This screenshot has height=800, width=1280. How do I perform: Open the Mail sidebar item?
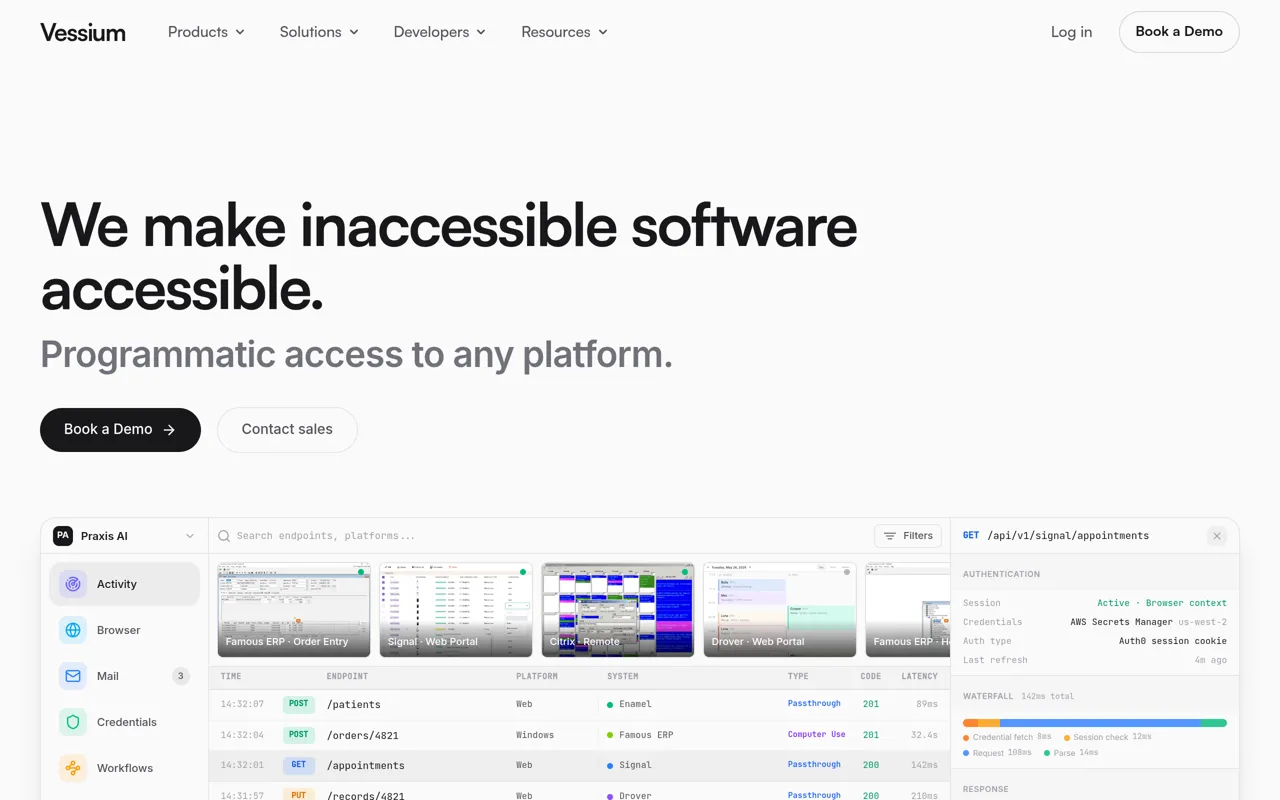[124, 676]
